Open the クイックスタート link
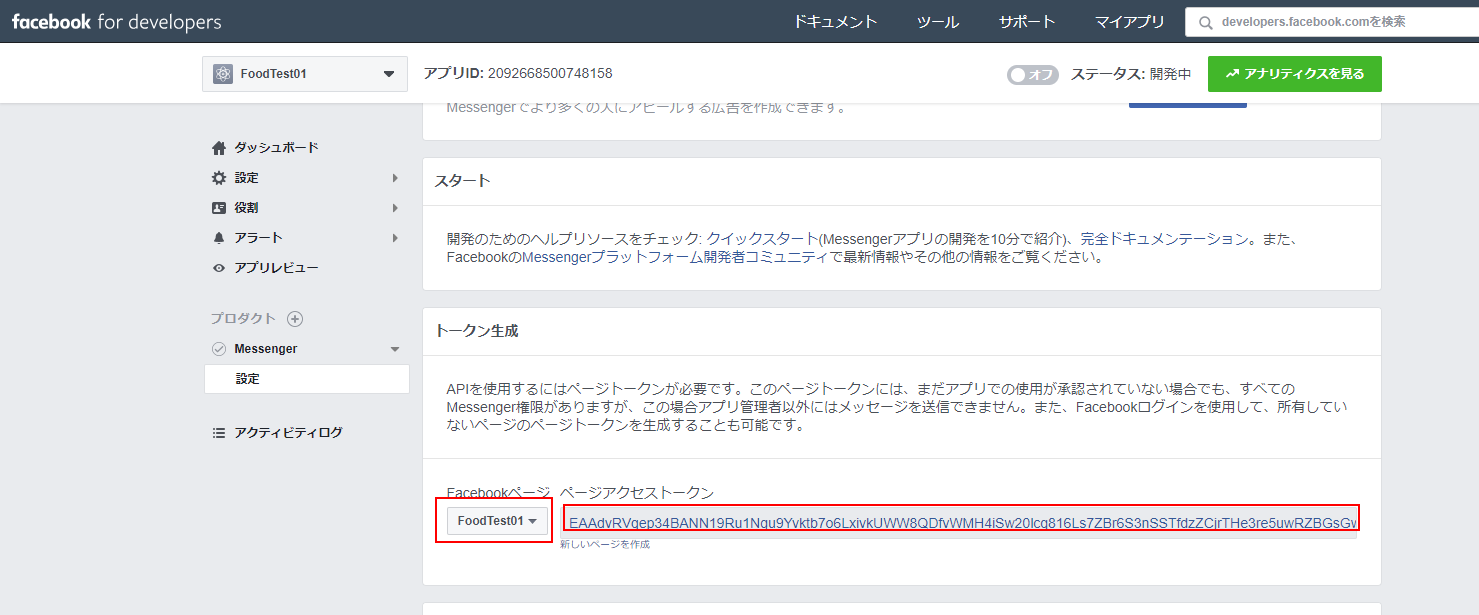1479x615 pixels. point(762,239)
